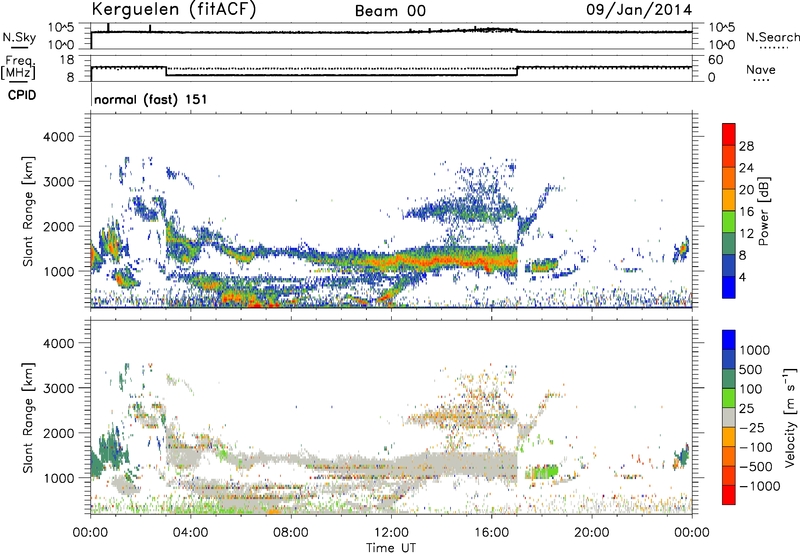Click the left '10^5' N.Sky axis value
The image size is (800, 554).
(61, 28)
